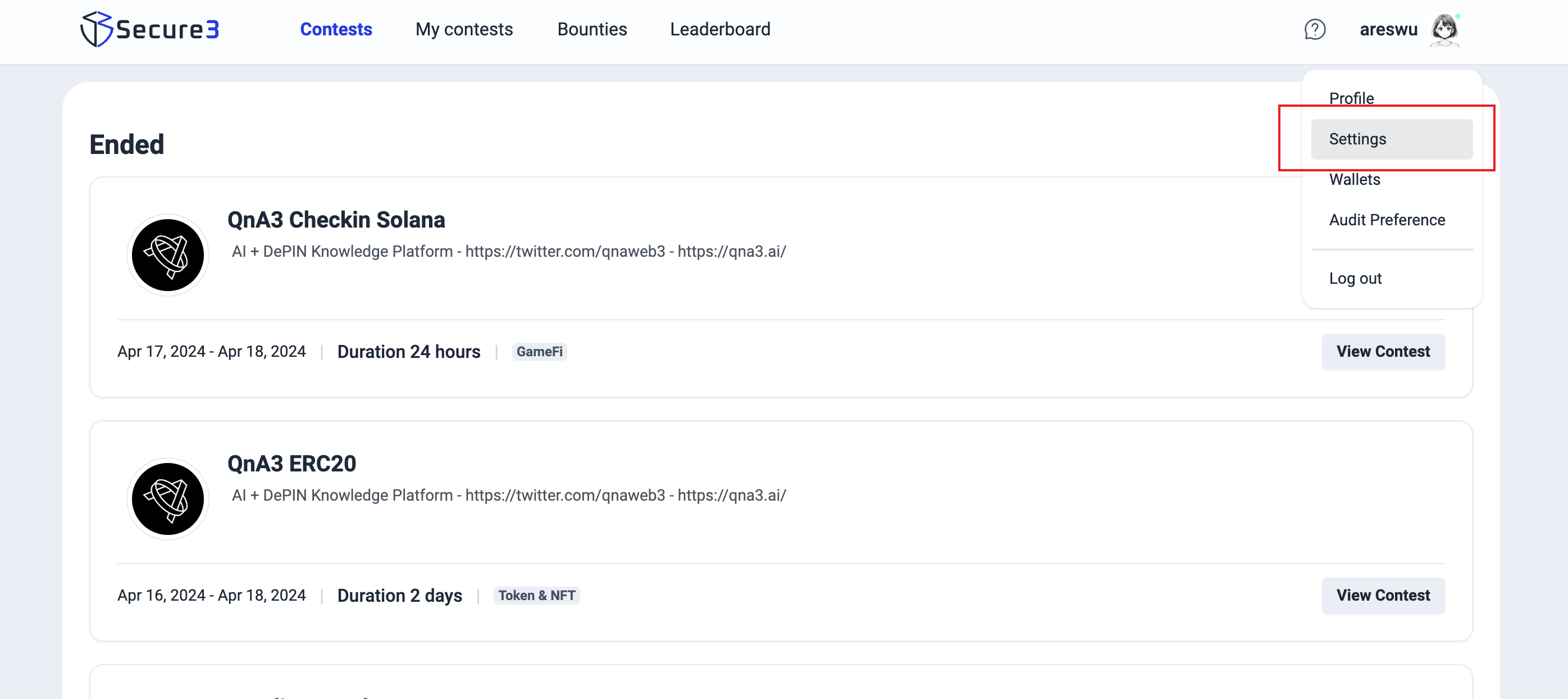Navigate to Bounties page
This screenshot has width=1568, height=699.
tap(592, 29)
